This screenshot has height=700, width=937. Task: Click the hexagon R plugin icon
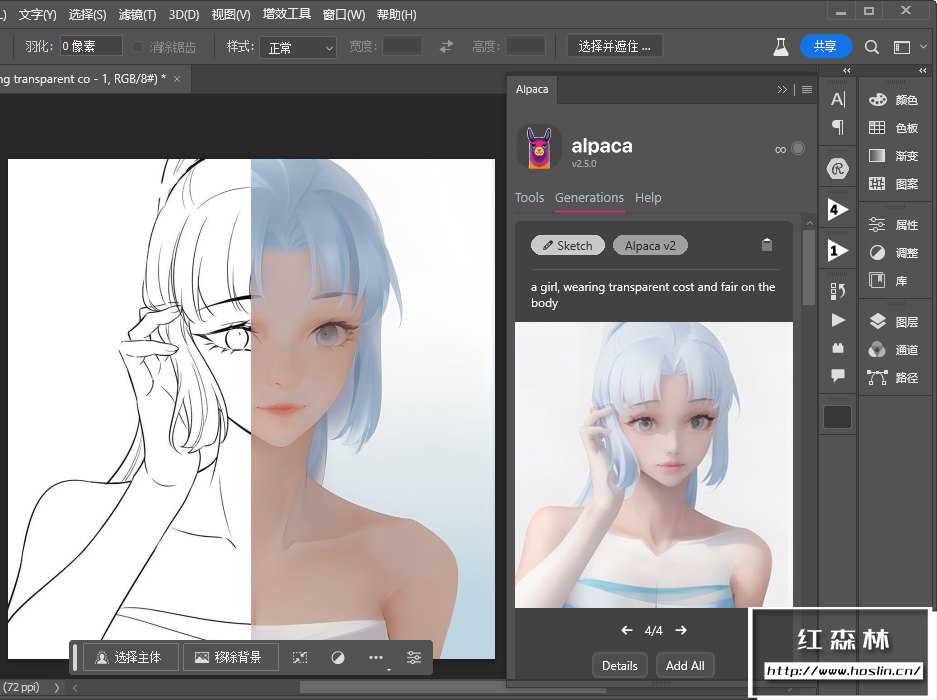tap(838, 169)
